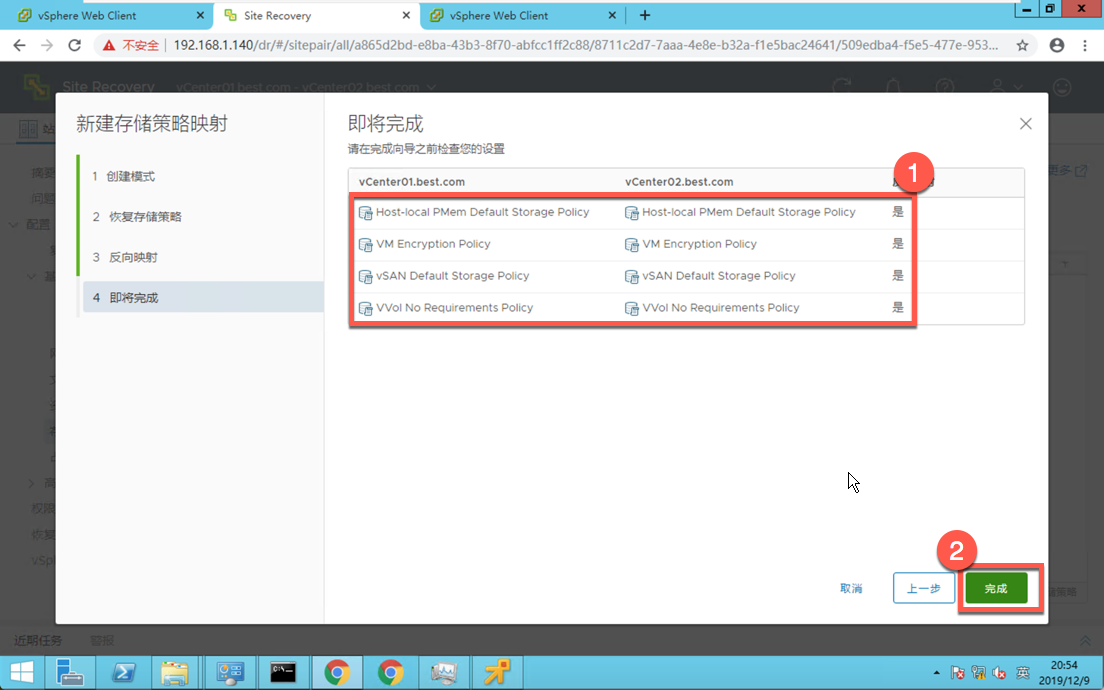
Task: Click vCenter02 Host-local PMem Default Storage Policy
Action: click(x=748, y=212)
